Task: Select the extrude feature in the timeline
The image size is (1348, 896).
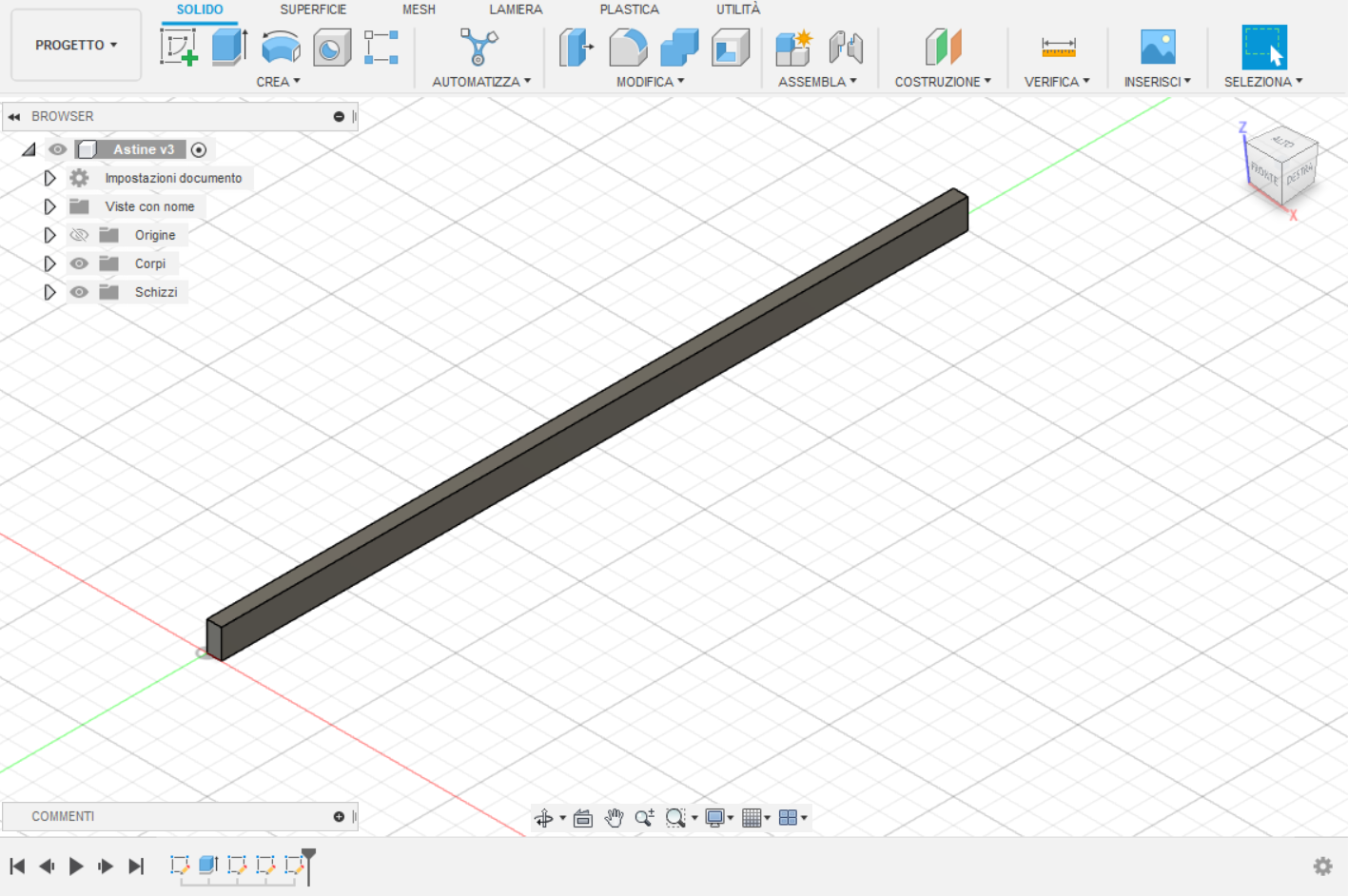Action: [208, 865]
